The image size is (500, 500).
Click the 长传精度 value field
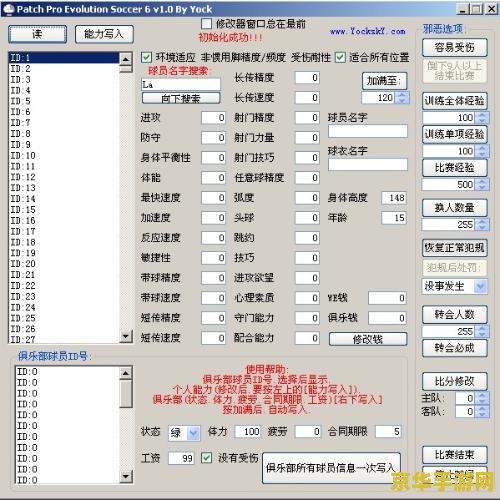tap(307, 78)
